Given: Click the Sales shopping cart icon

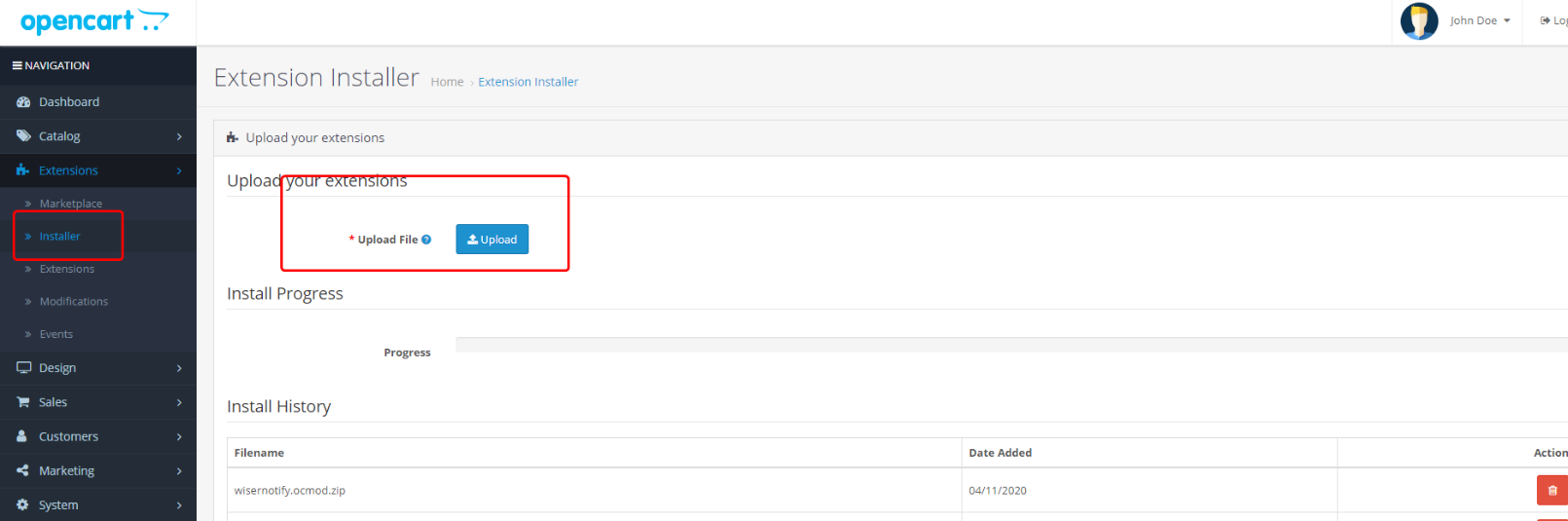Looking at the screenshot, I should pos(23,402).
